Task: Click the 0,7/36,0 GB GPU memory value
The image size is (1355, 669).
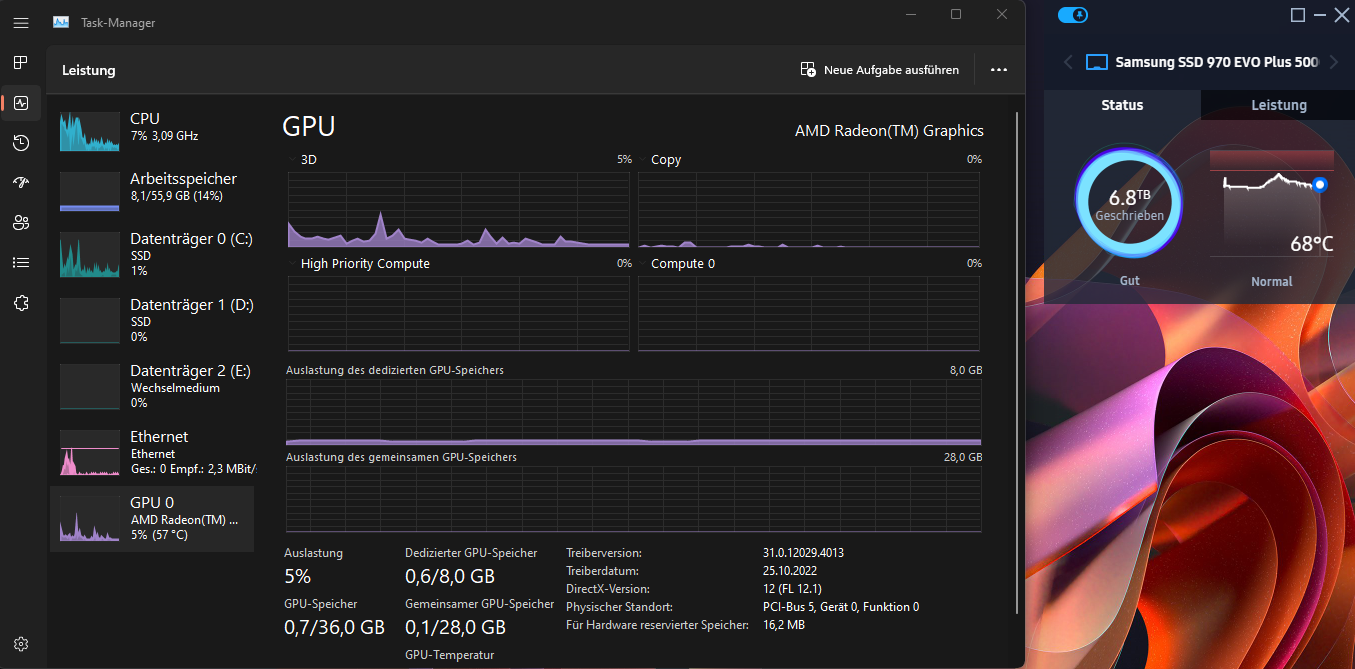Action: click(x=335, y=627)
